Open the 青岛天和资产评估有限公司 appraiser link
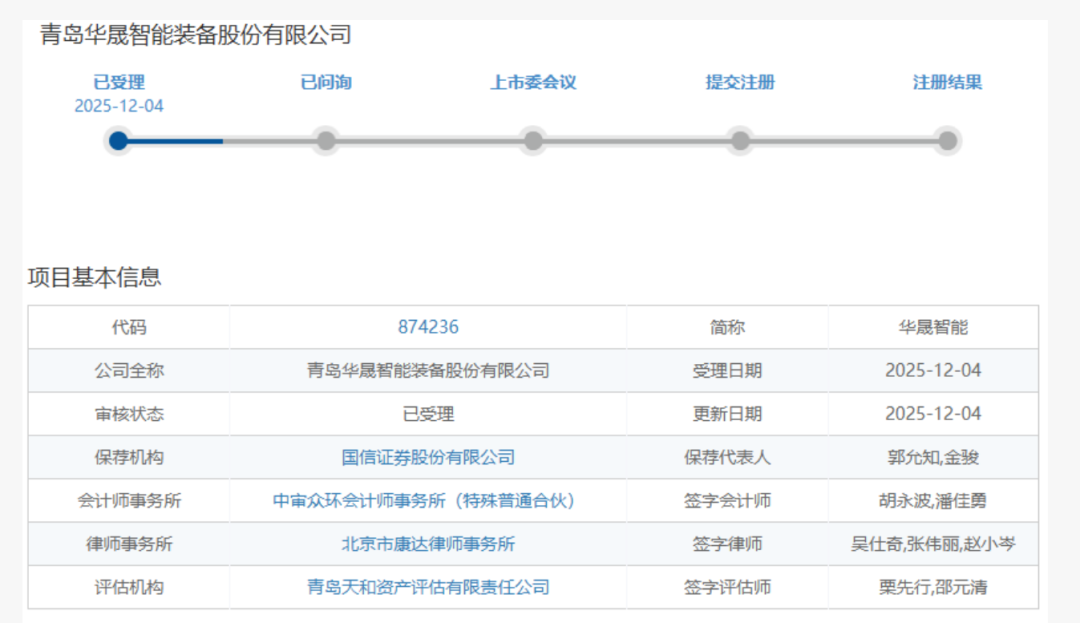Viewport: 1080px width, 623px height. 428,587
